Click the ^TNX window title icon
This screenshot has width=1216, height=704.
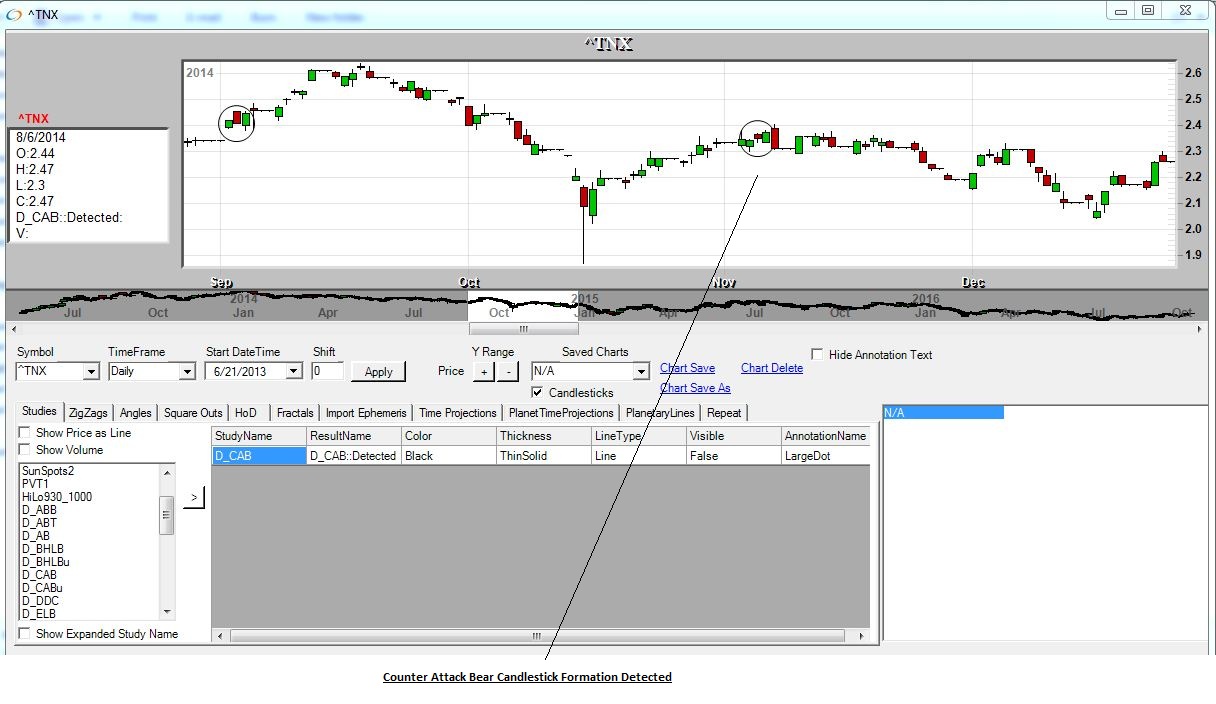(13, 12)
